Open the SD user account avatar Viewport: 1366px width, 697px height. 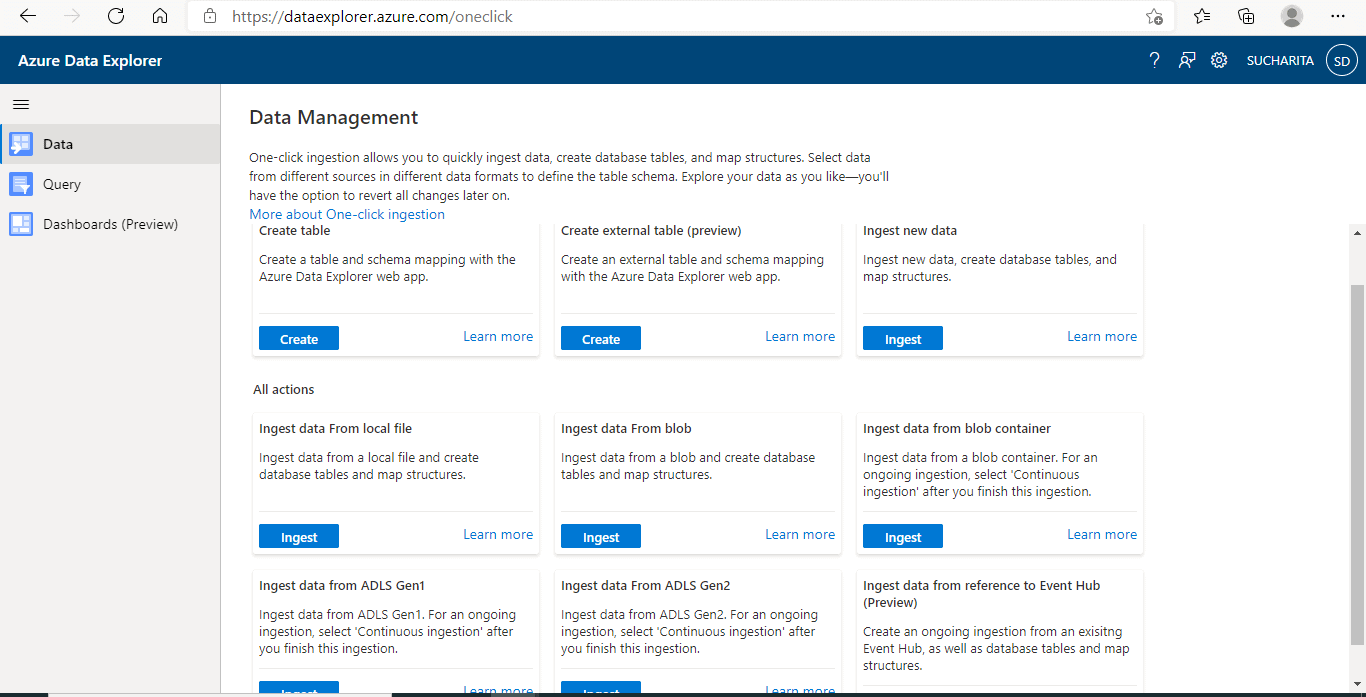point(1342,61)
